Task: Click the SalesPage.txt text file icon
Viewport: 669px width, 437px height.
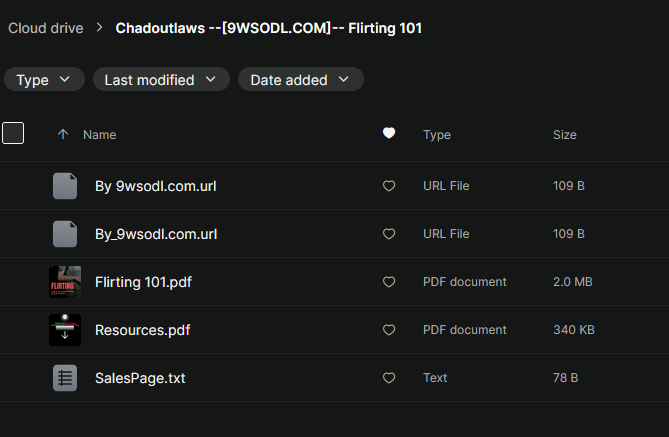Action: tap(65, 378)
